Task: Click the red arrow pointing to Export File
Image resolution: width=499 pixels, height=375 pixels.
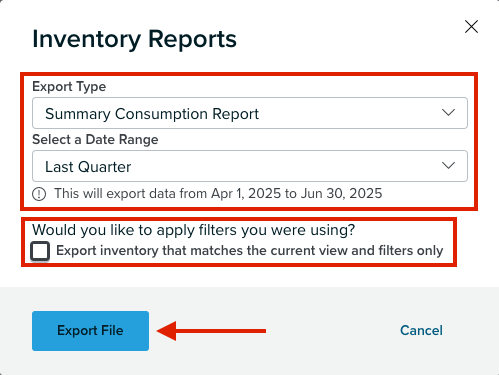Action: (211, 331)
